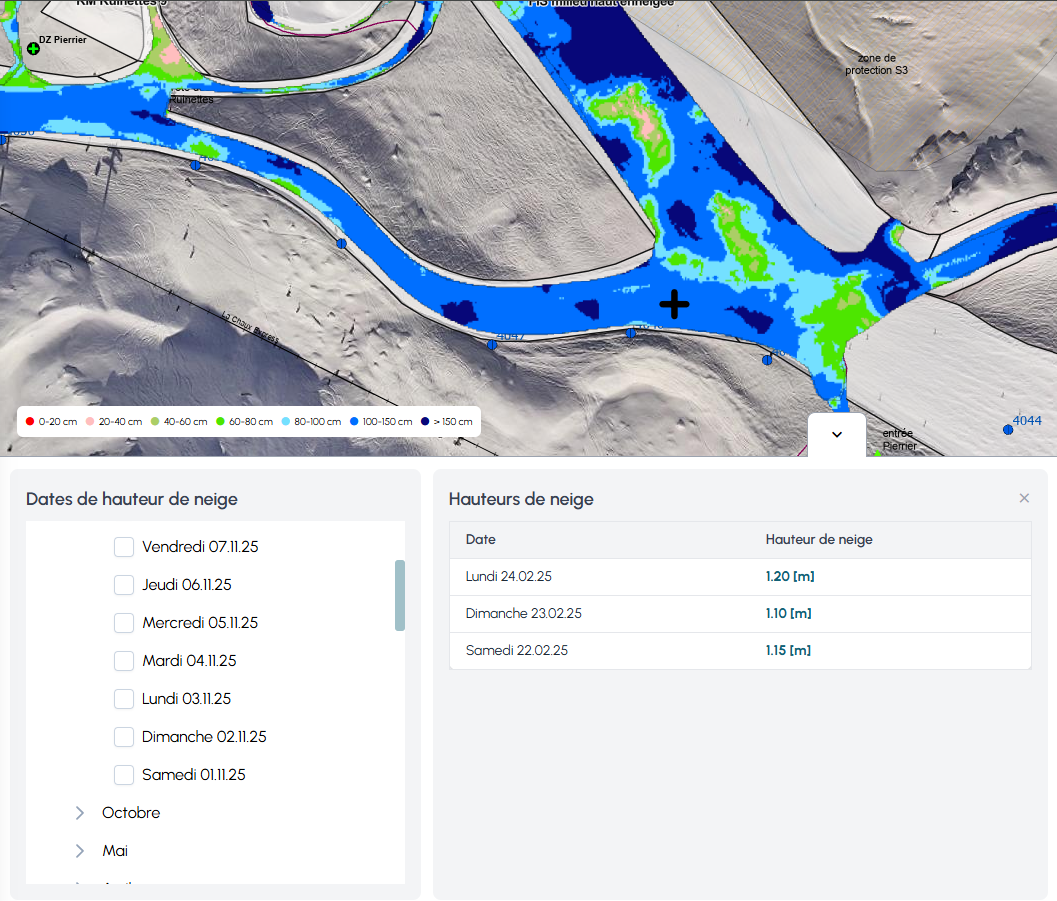Viewport: 1057px width, 901px height.
Task: Select the blue hydrant marker 4044
Action: pyautogui.click(x=1008, y=430)
